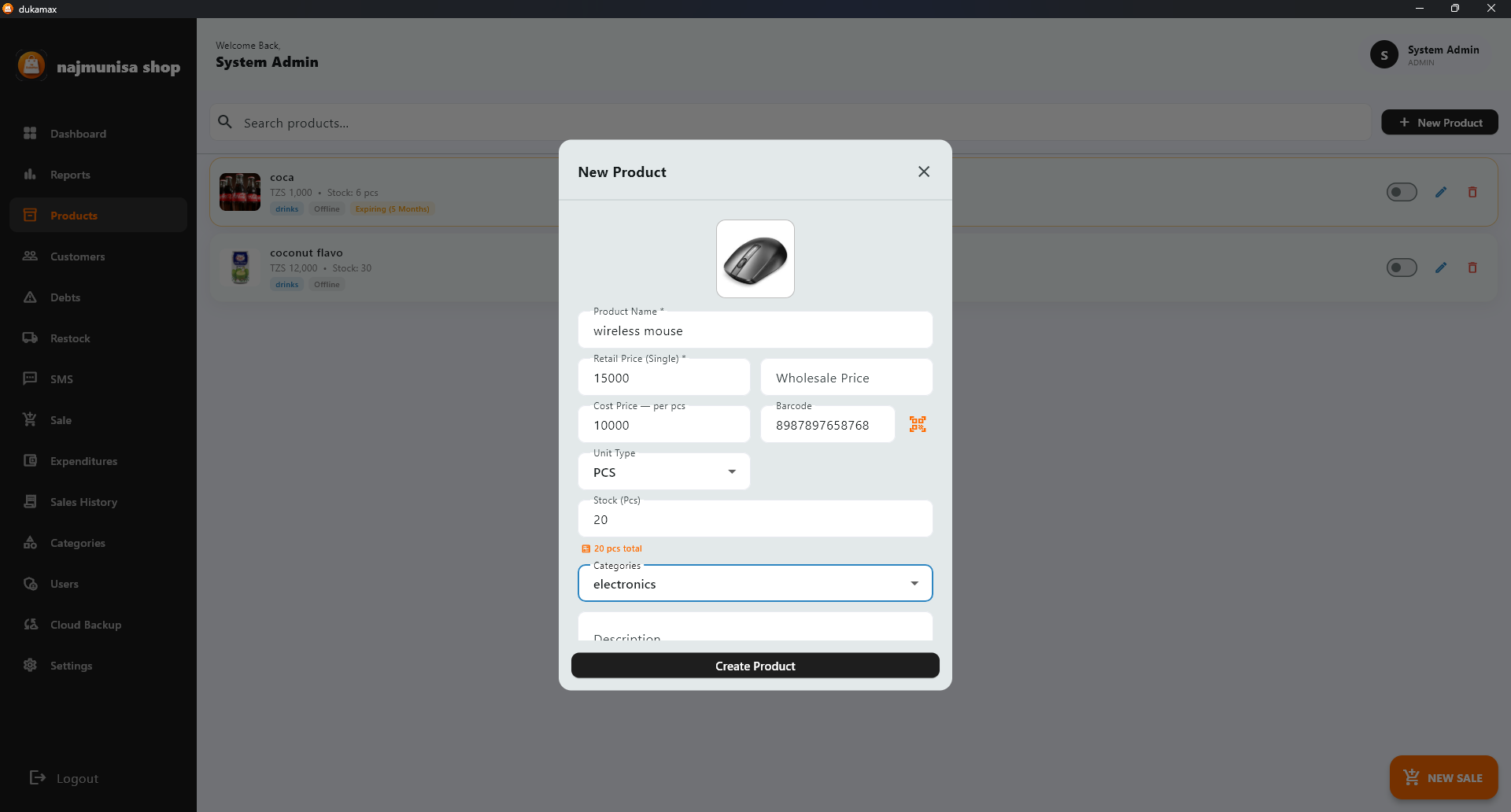
Task: Click the barcode scanner icon
Action: point(918,424)
